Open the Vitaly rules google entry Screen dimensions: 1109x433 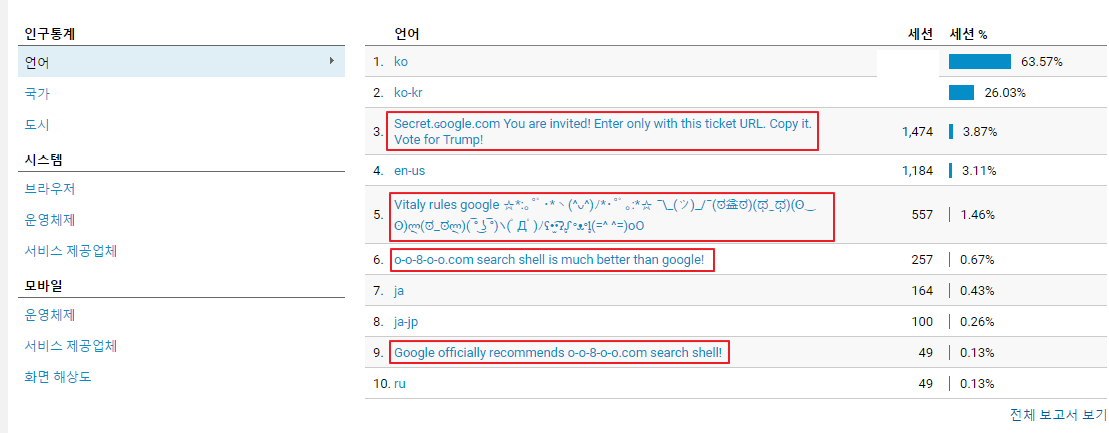(610, 215)
